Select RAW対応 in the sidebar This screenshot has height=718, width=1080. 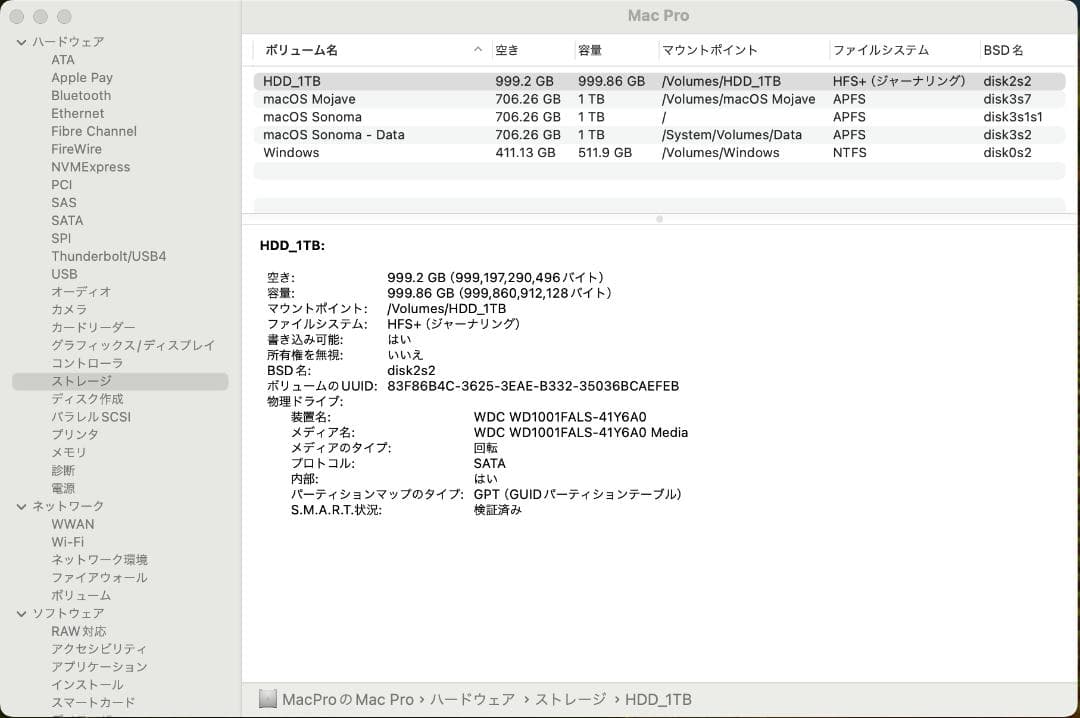point(79,632)
